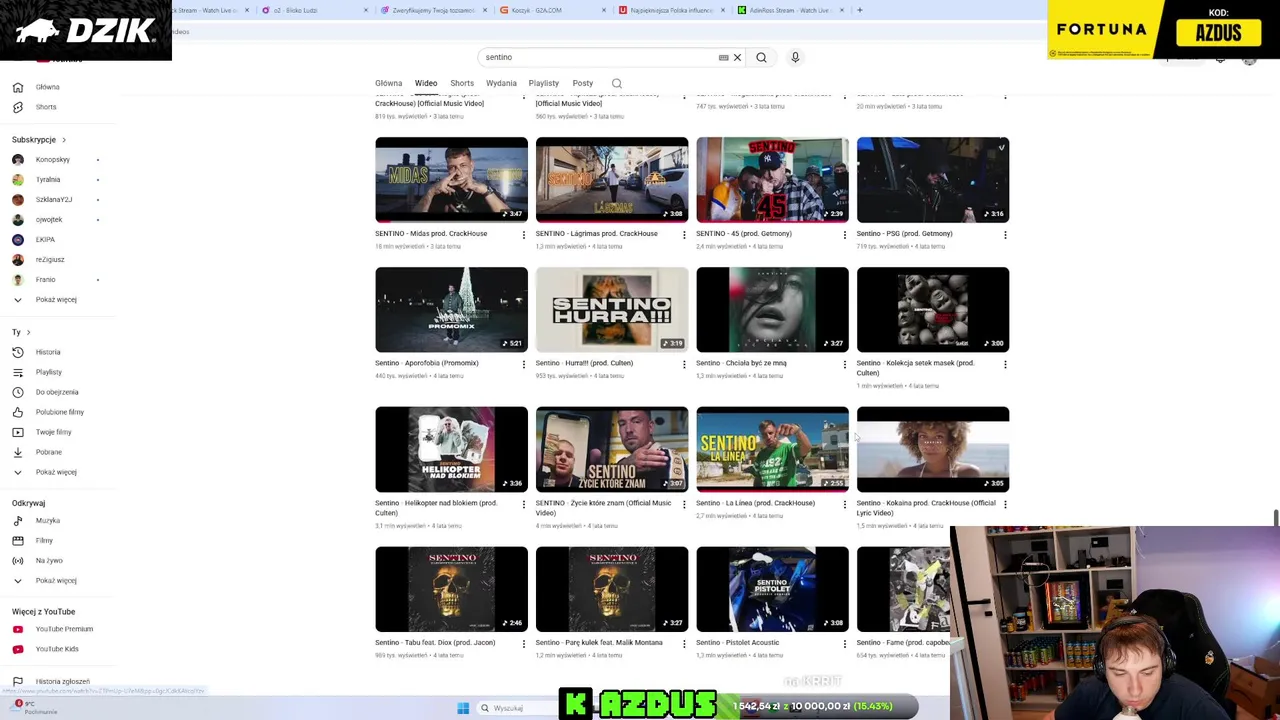Open Na żywo live section
Viewport: 1280px width, 720px height.
[49, 560]
